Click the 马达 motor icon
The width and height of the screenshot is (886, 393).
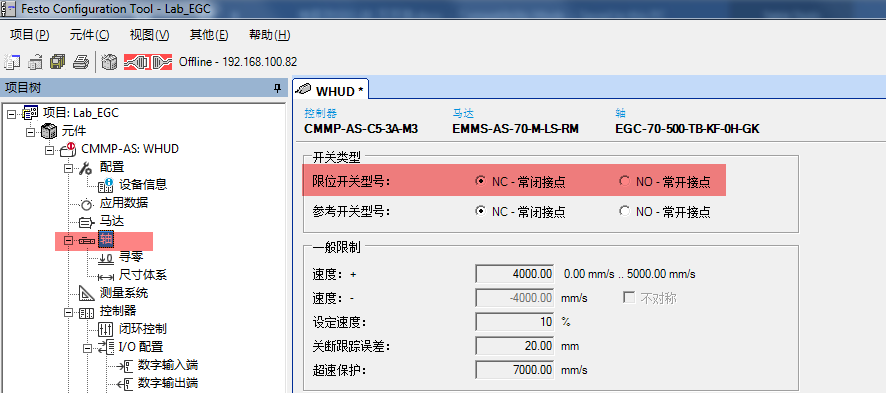pos(87,222)
